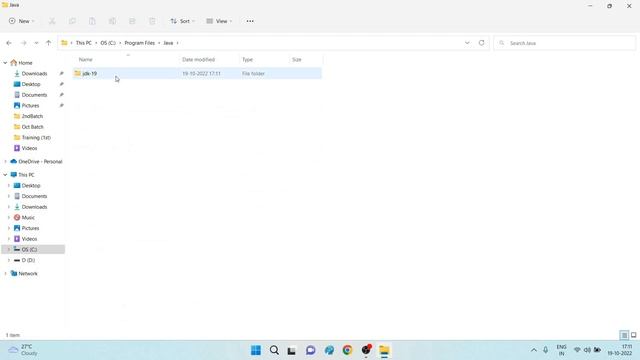This screenshot has height=360, width=640.
Task: Expand Desktop under This PC
Action: pos(9,186)
